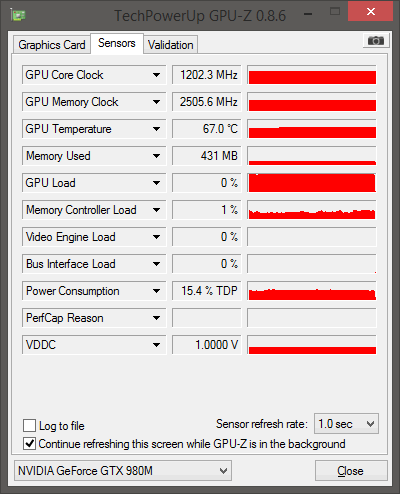Image resolution: width=400 pixels, height=494 pixels.
Task: Open GPU Temperature sensor arrow
Action: click(156, 129)
